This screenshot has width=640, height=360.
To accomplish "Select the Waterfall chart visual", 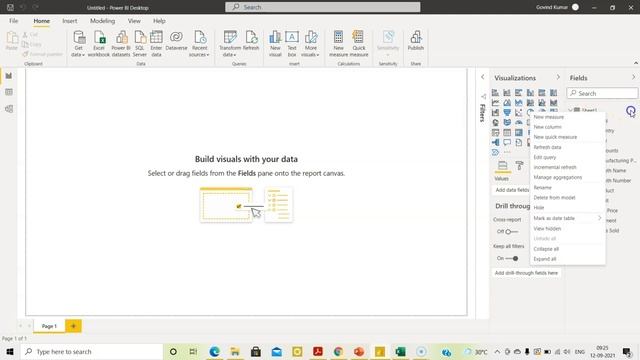I will coord(495,112).
